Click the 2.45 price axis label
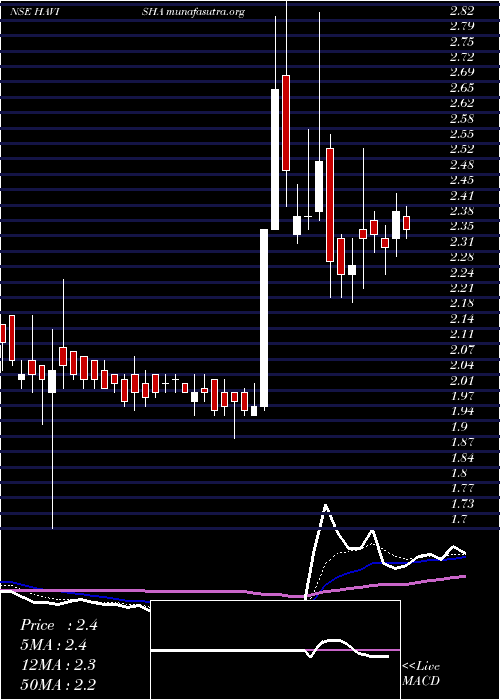500x700 pixels. click(x=462, y=180)
